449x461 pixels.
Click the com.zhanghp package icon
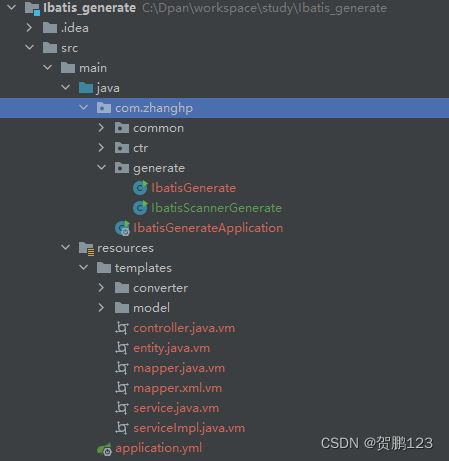tap(104, 108)
